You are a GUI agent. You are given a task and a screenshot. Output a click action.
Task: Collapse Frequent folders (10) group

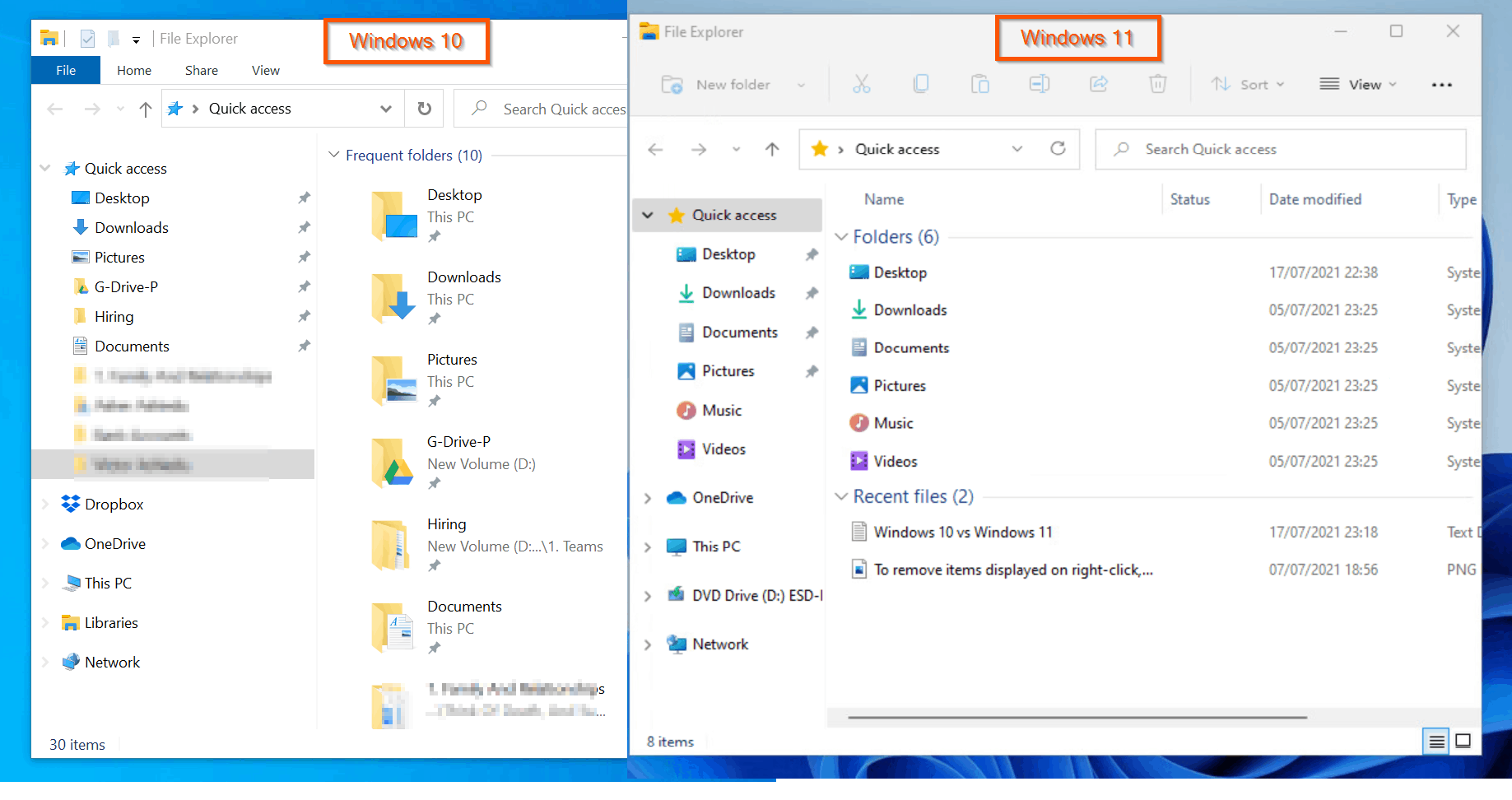coord(334,155)
